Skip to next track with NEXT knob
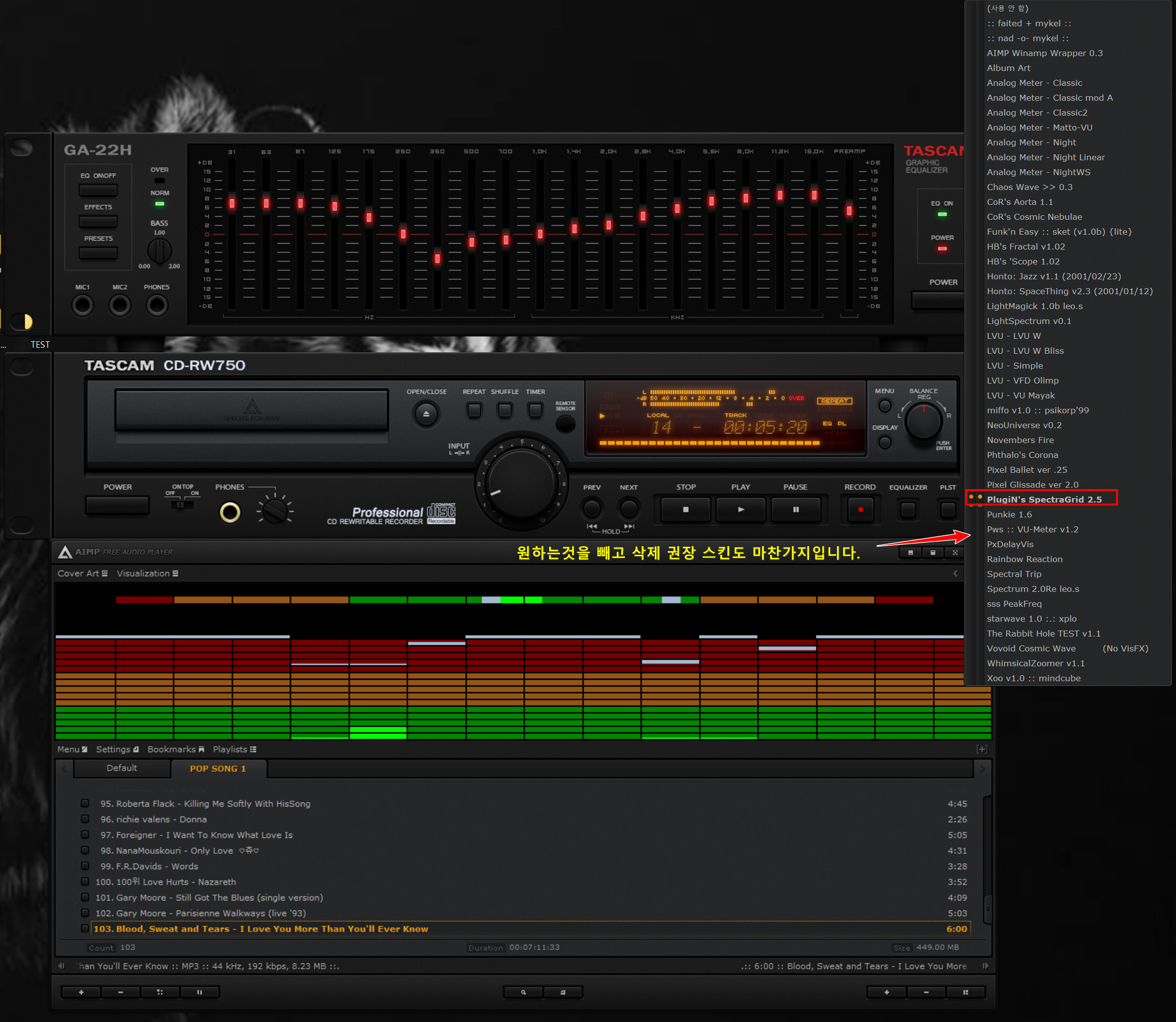 pyautogui.click(x=629, y=508)
